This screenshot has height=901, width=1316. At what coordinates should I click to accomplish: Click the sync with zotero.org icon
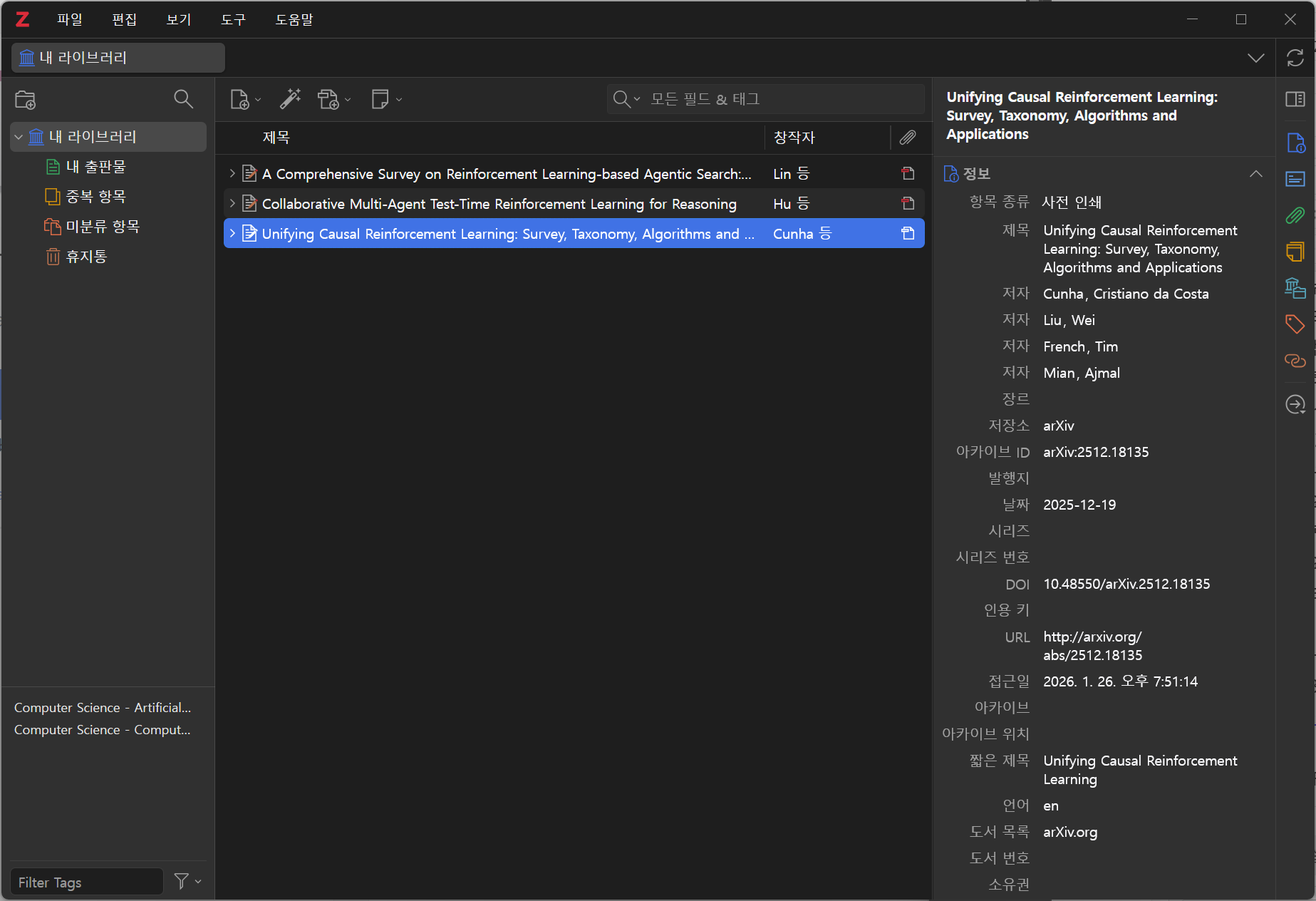coord(1295,58)
